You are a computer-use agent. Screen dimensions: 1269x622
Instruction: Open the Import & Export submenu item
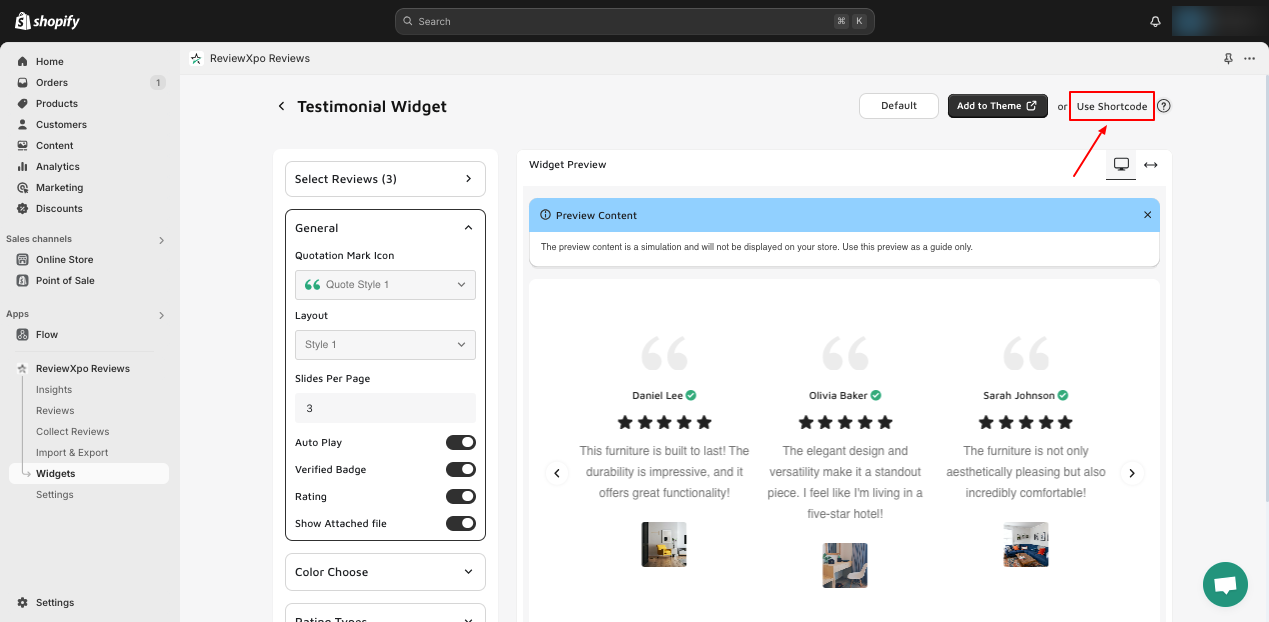[x=72, y=453]
